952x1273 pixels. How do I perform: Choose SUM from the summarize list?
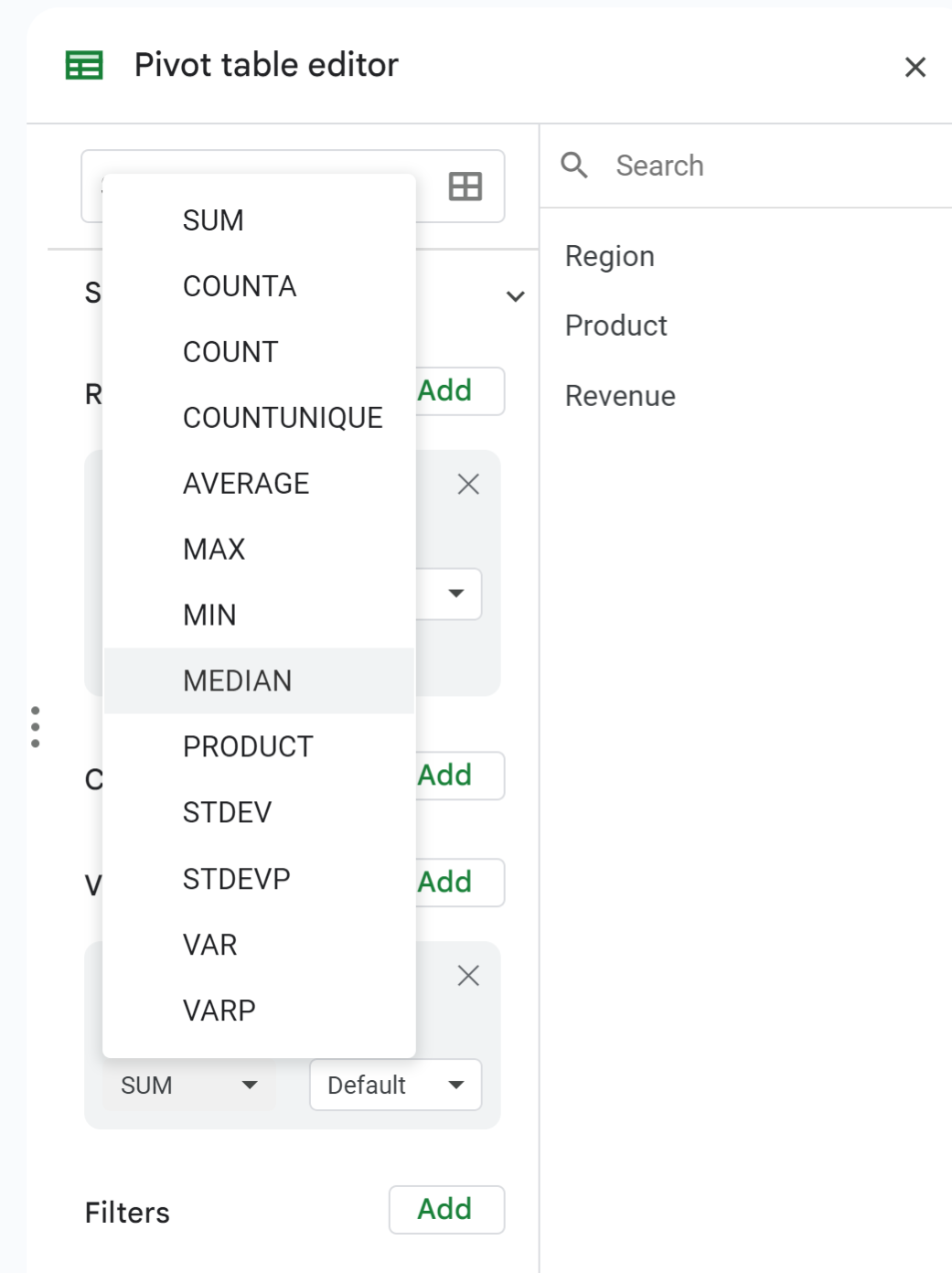259,220
